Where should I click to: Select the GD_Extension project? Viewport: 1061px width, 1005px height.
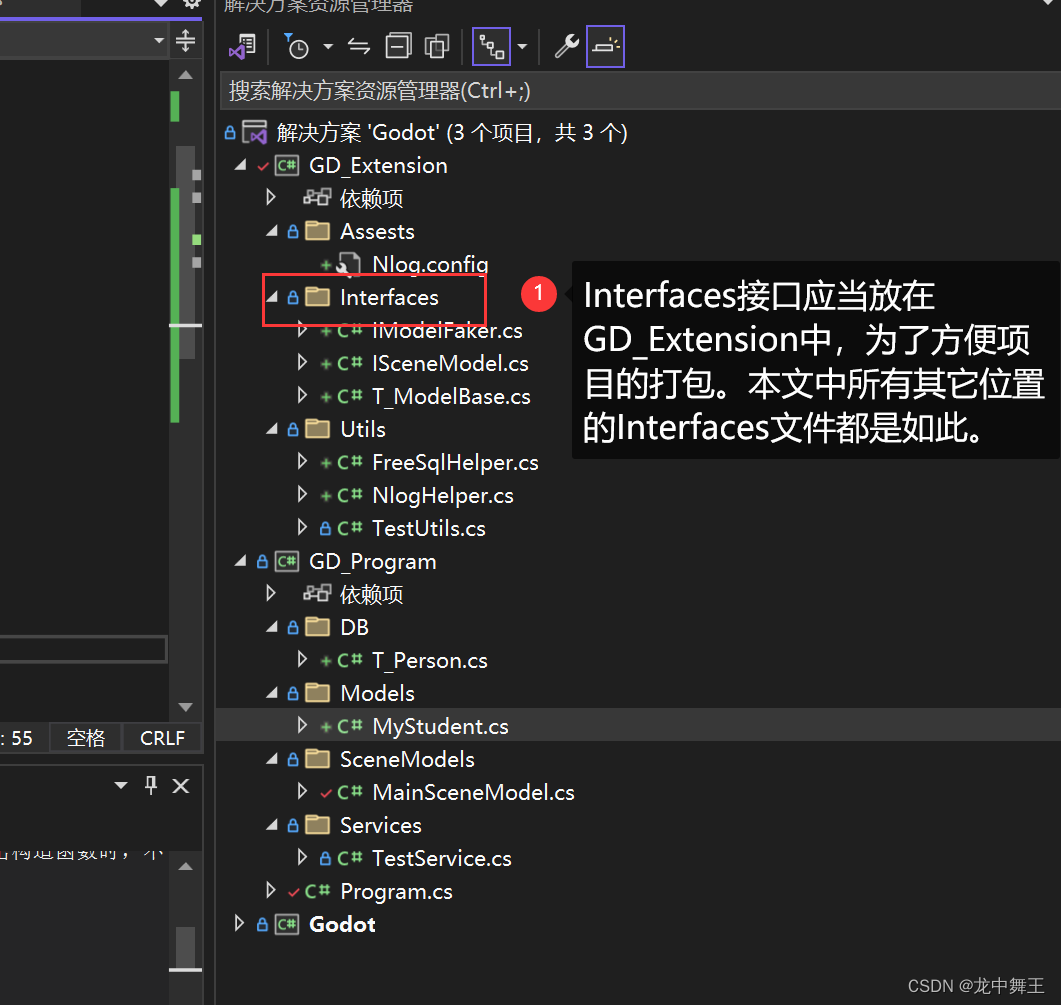point(378,166)
